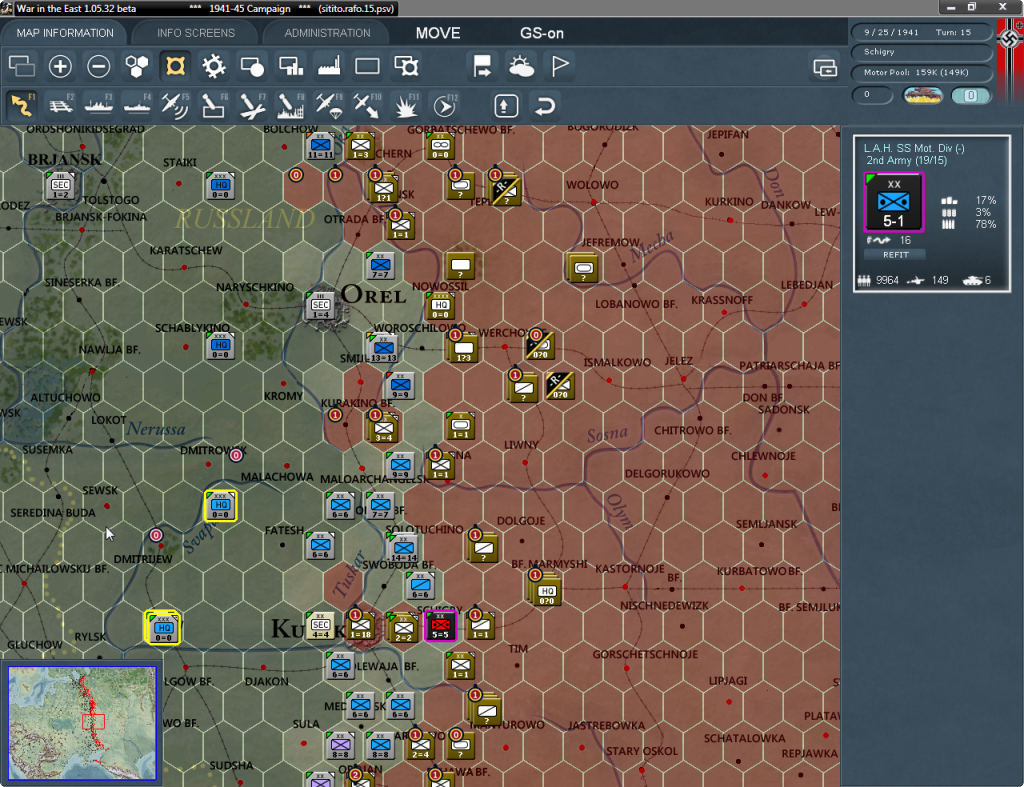
Task: Click the upward arrow box icon
Action: point(506,106)
